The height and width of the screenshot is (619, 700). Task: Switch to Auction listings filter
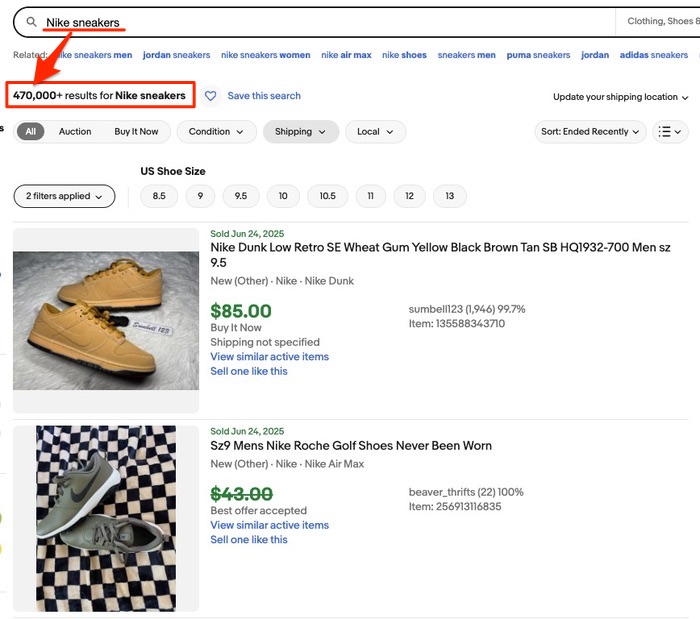pos(75,132)
